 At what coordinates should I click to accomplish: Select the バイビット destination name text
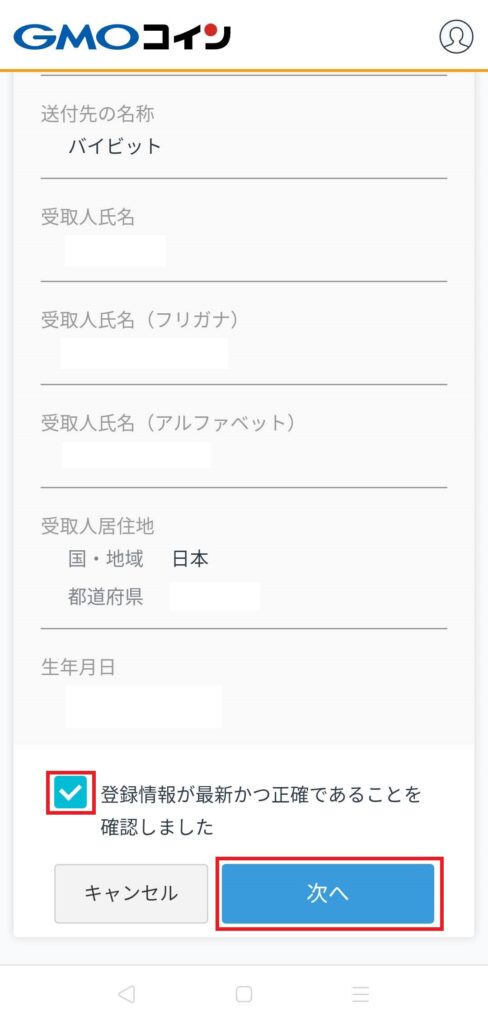[115, 146]
